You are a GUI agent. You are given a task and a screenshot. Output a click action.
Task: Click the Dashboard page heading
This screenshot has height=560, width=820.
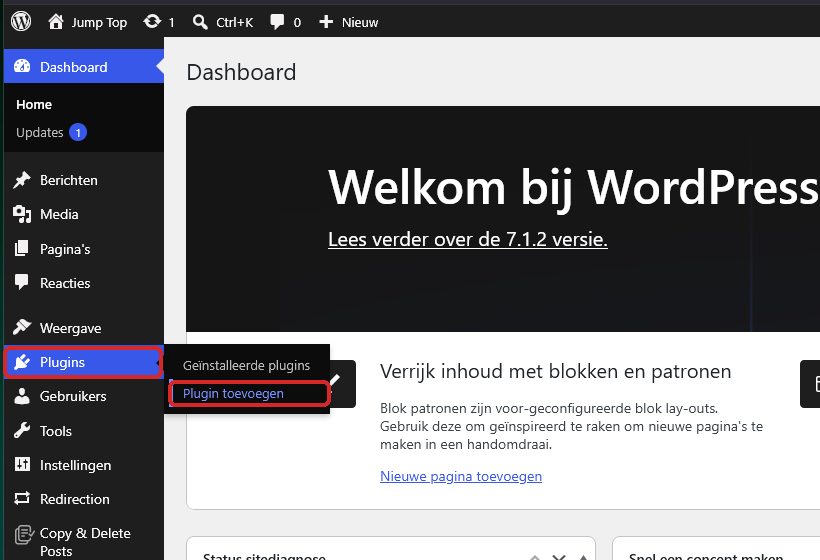point(241,72)
